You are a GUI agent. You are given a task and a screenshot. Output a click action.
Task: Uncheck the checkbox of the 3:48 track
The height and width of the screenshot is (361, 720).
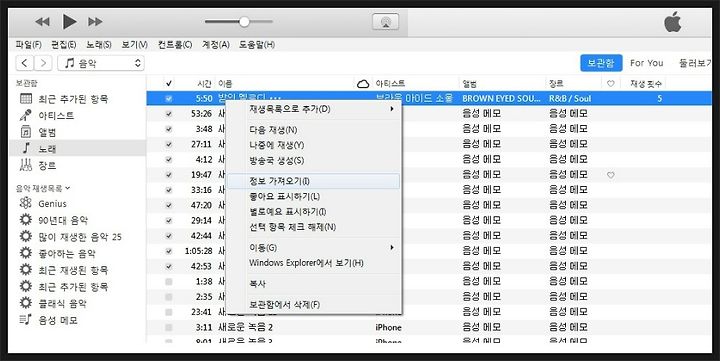coord(169,129)
